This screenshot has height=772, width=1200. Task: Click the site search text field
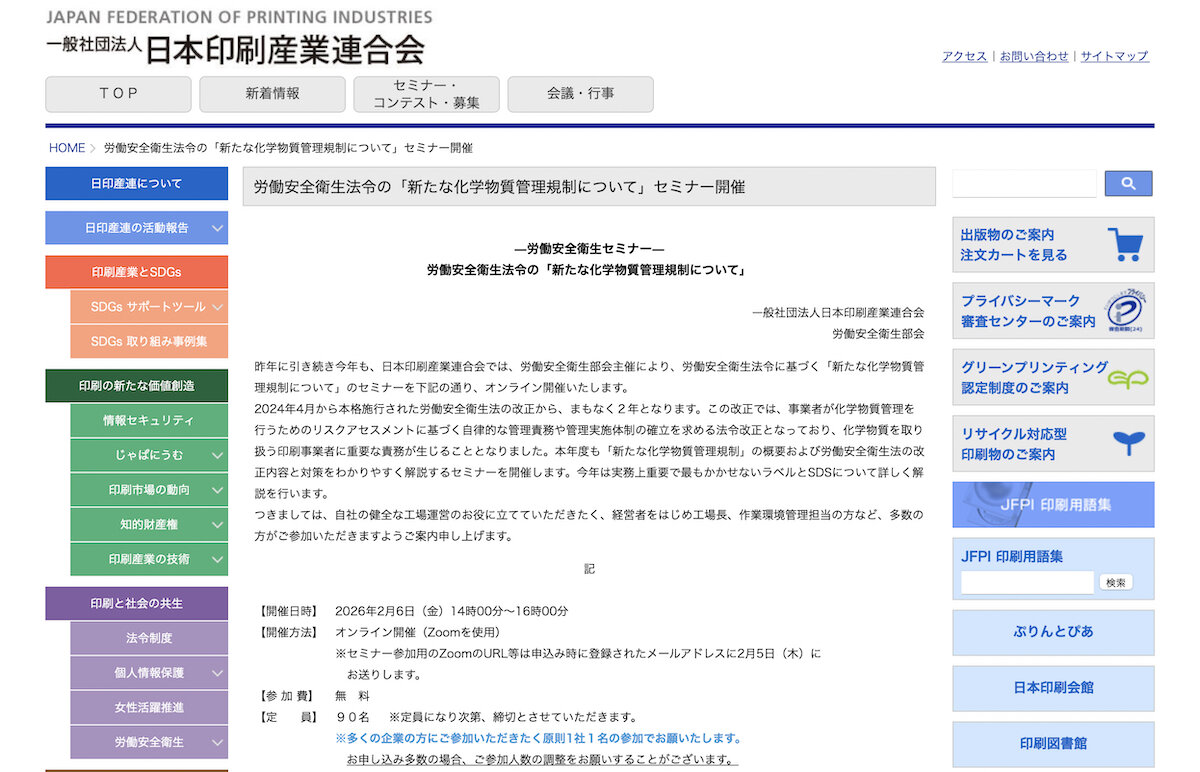point(1024,184)
